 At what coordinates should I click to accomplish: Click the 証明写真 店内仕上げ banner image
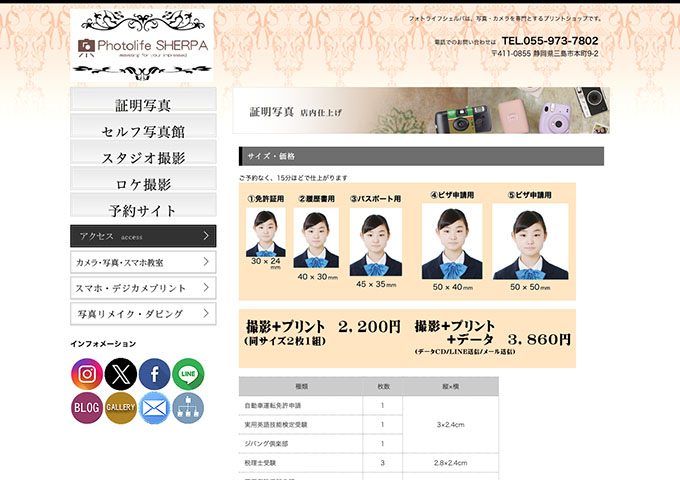[x=420, y=111]
